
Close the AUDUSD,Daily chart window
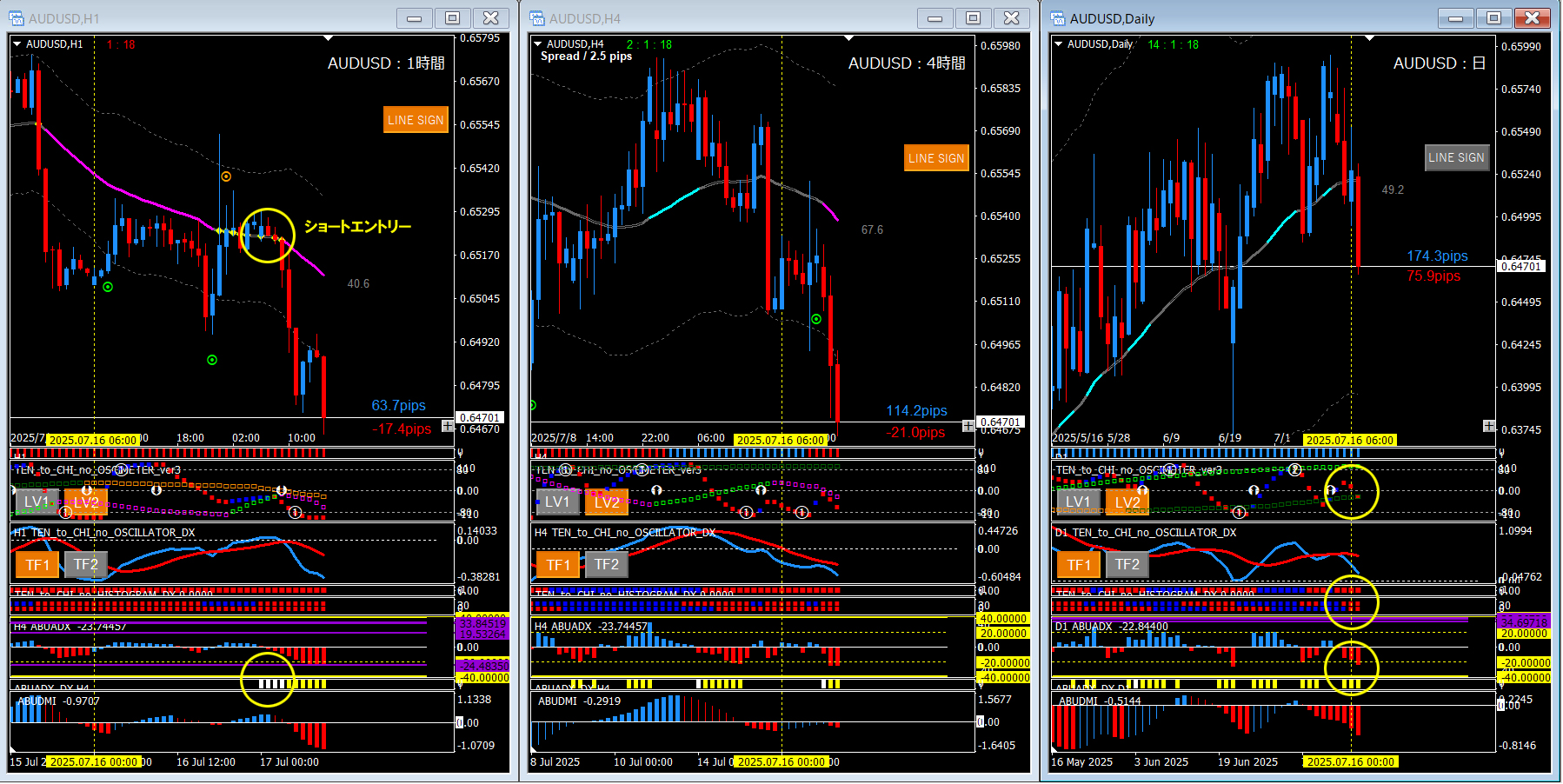(1533, 18)
